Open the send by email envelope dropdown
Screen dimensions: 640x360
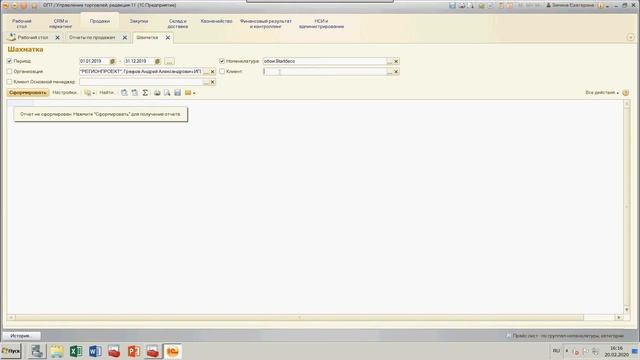pos(190,93)
